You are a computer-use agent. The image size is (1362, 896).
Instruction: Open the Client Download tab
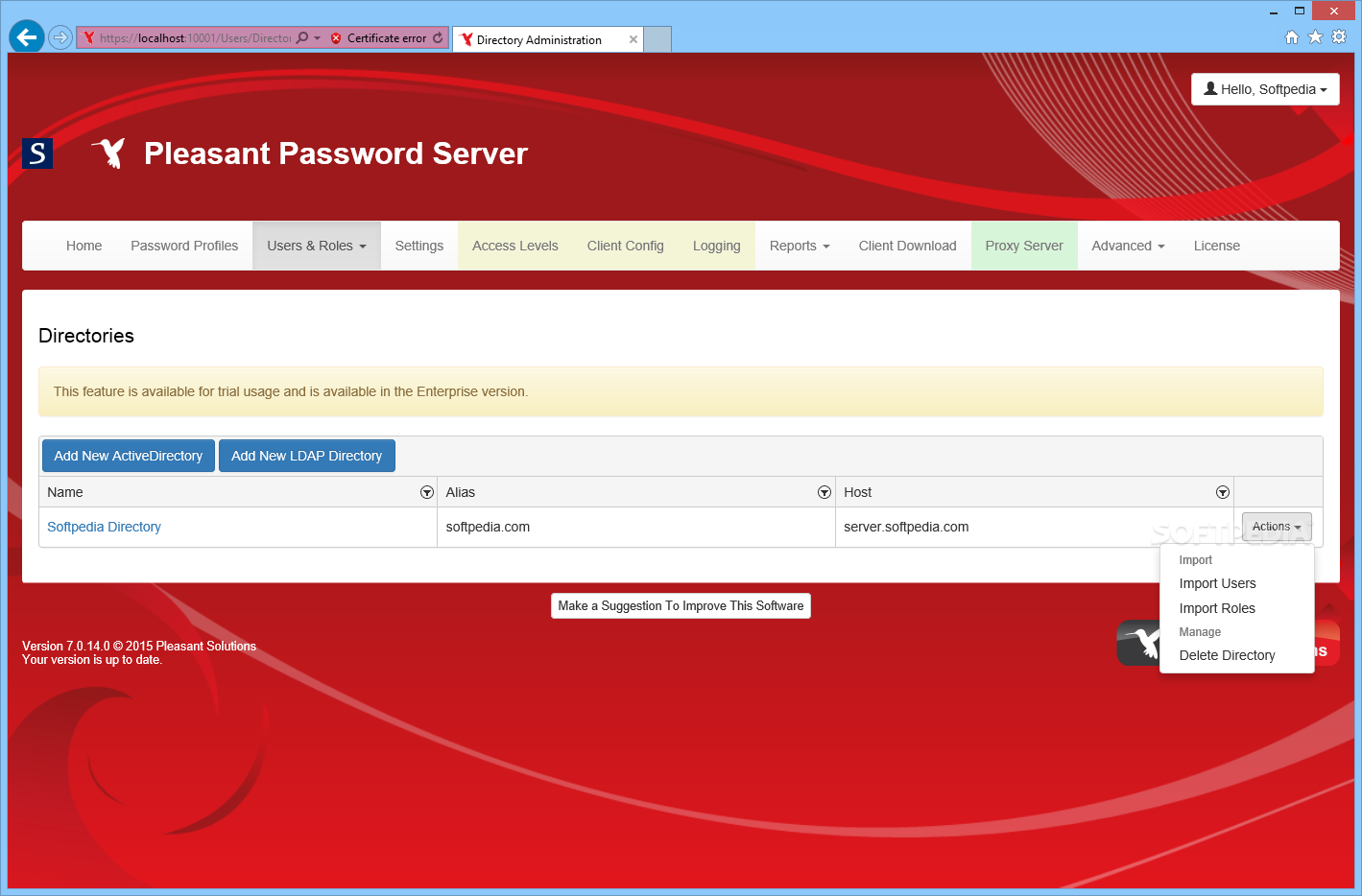click(x=908, y=246)
